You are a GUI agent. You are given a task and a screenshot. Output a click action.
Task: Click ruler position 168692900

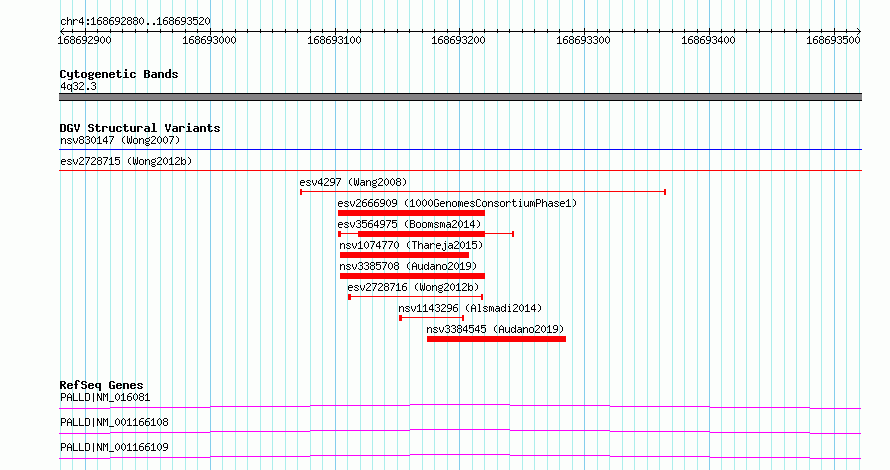(85, 40)
